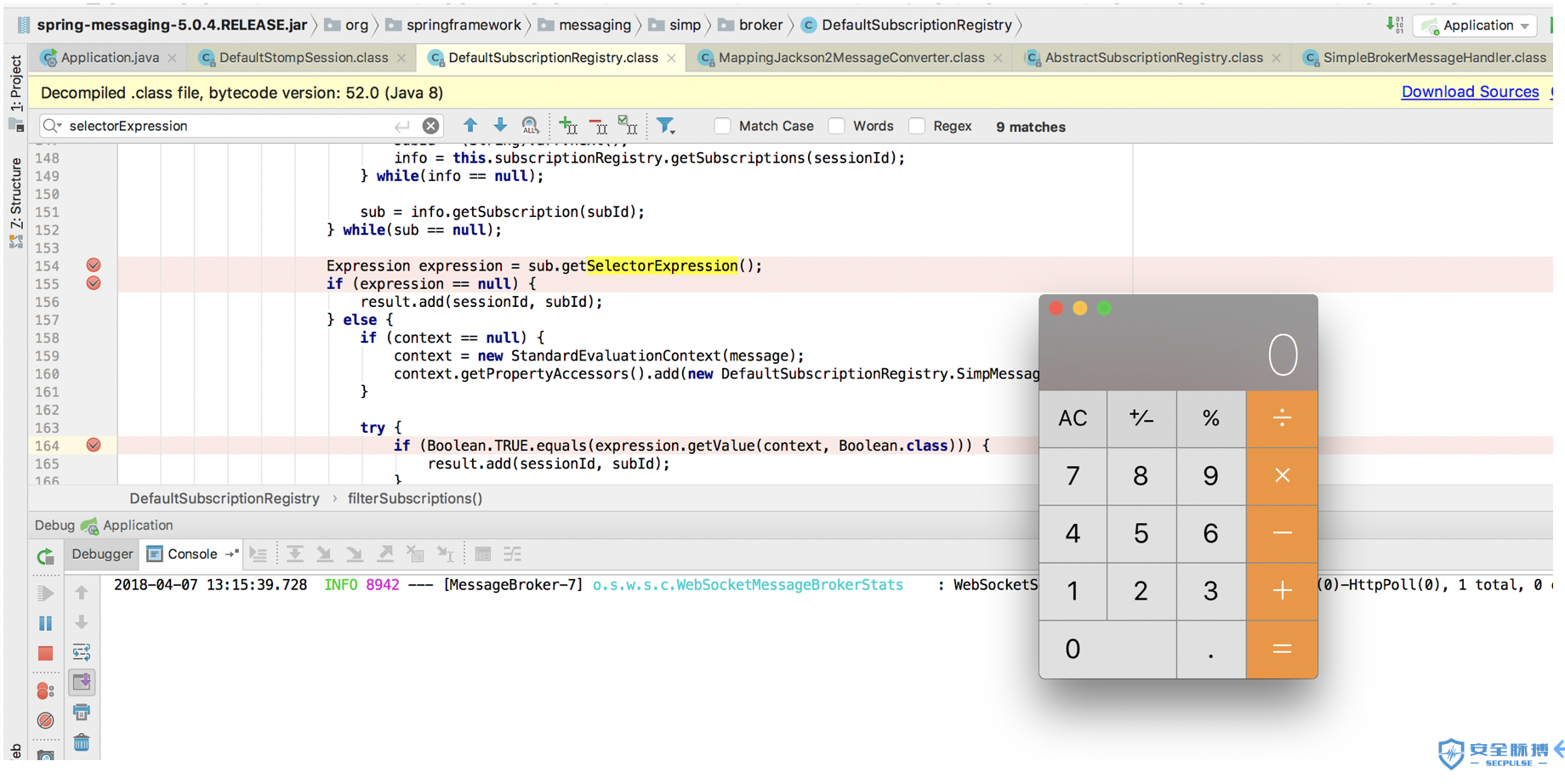
Task: Click into the selectorExpression search field
Action: (x=230, y=126)
